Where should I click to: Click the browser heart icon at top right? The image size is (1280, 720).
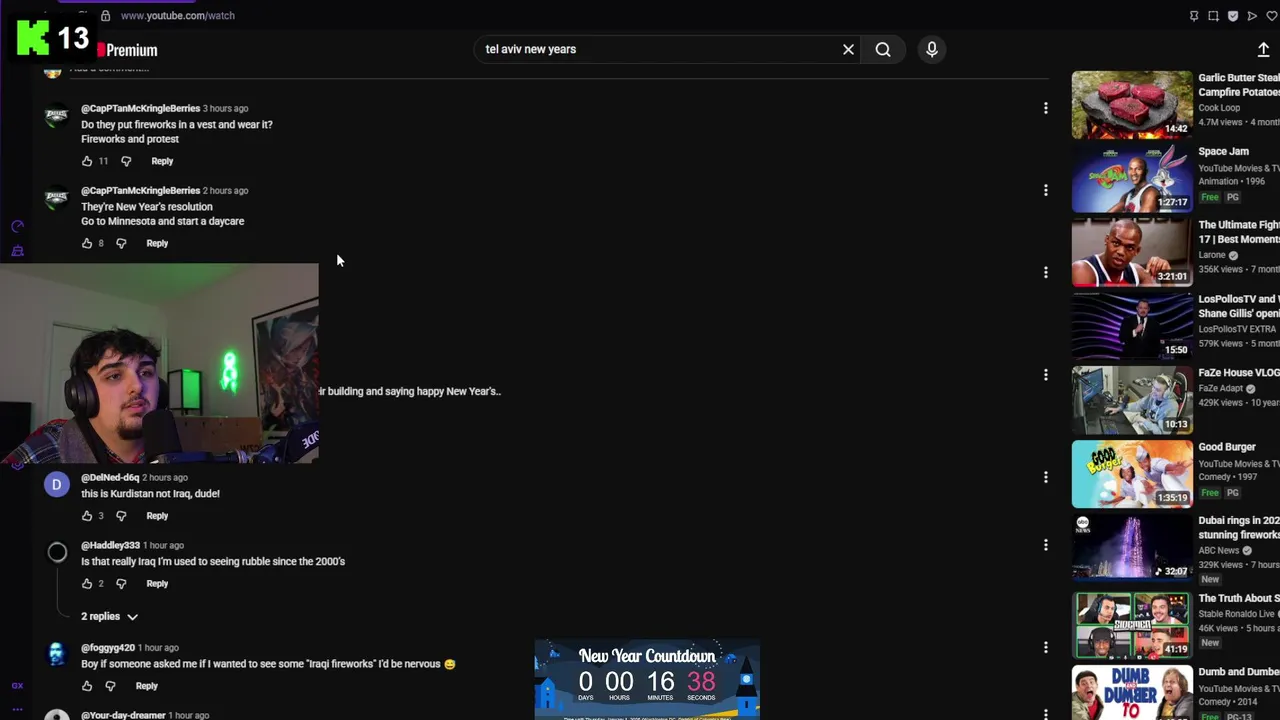[x=1272, y=16]
